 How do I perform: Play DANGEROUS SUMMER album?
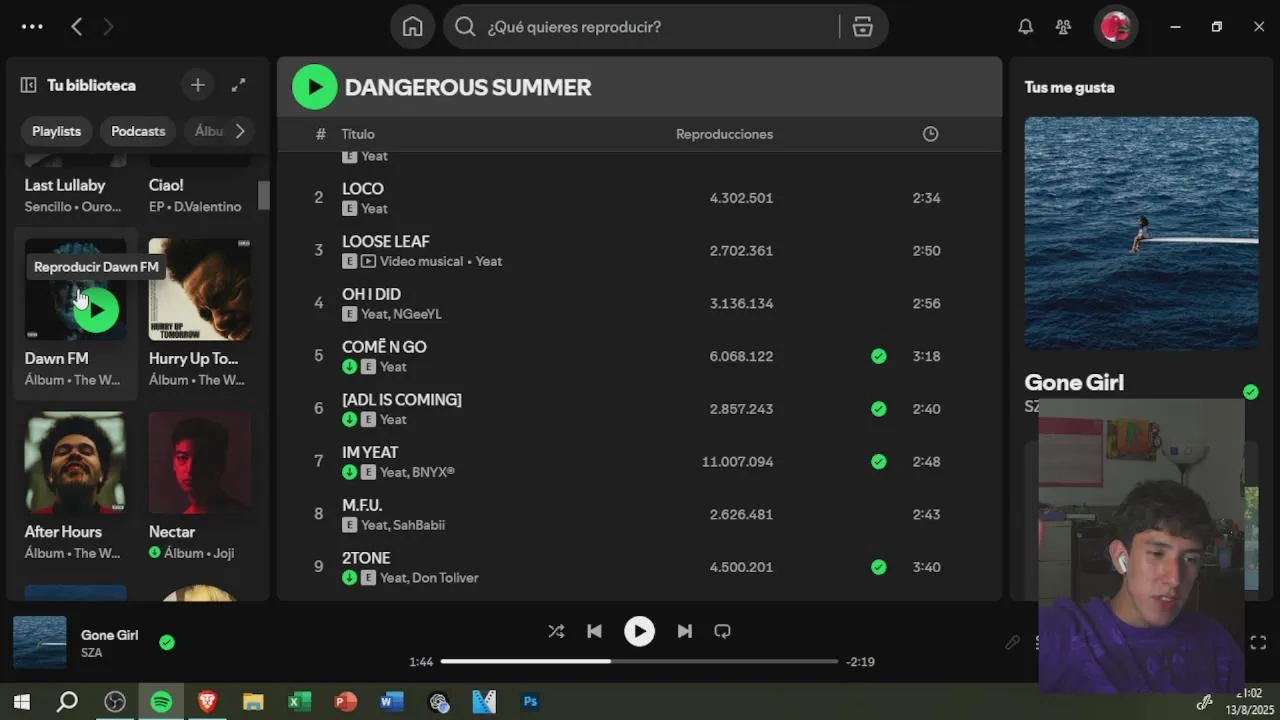315,87
